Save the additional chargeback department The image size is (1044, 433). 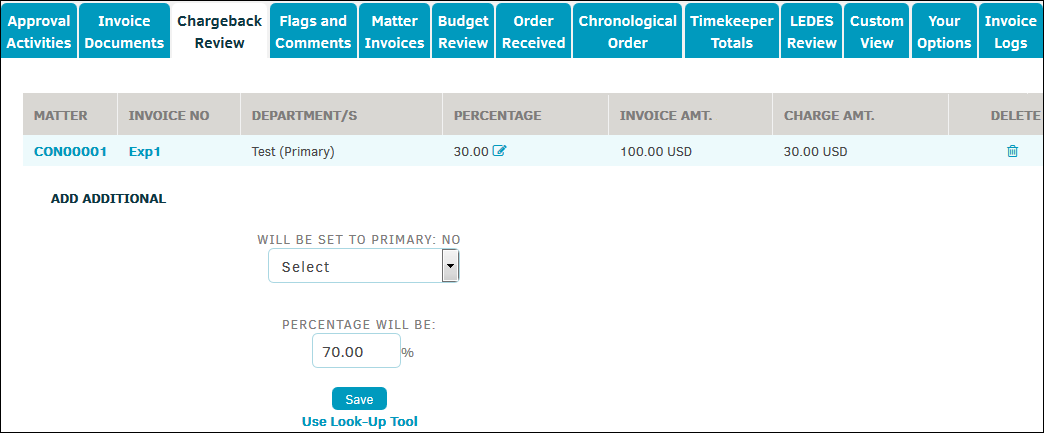(360, 398)
